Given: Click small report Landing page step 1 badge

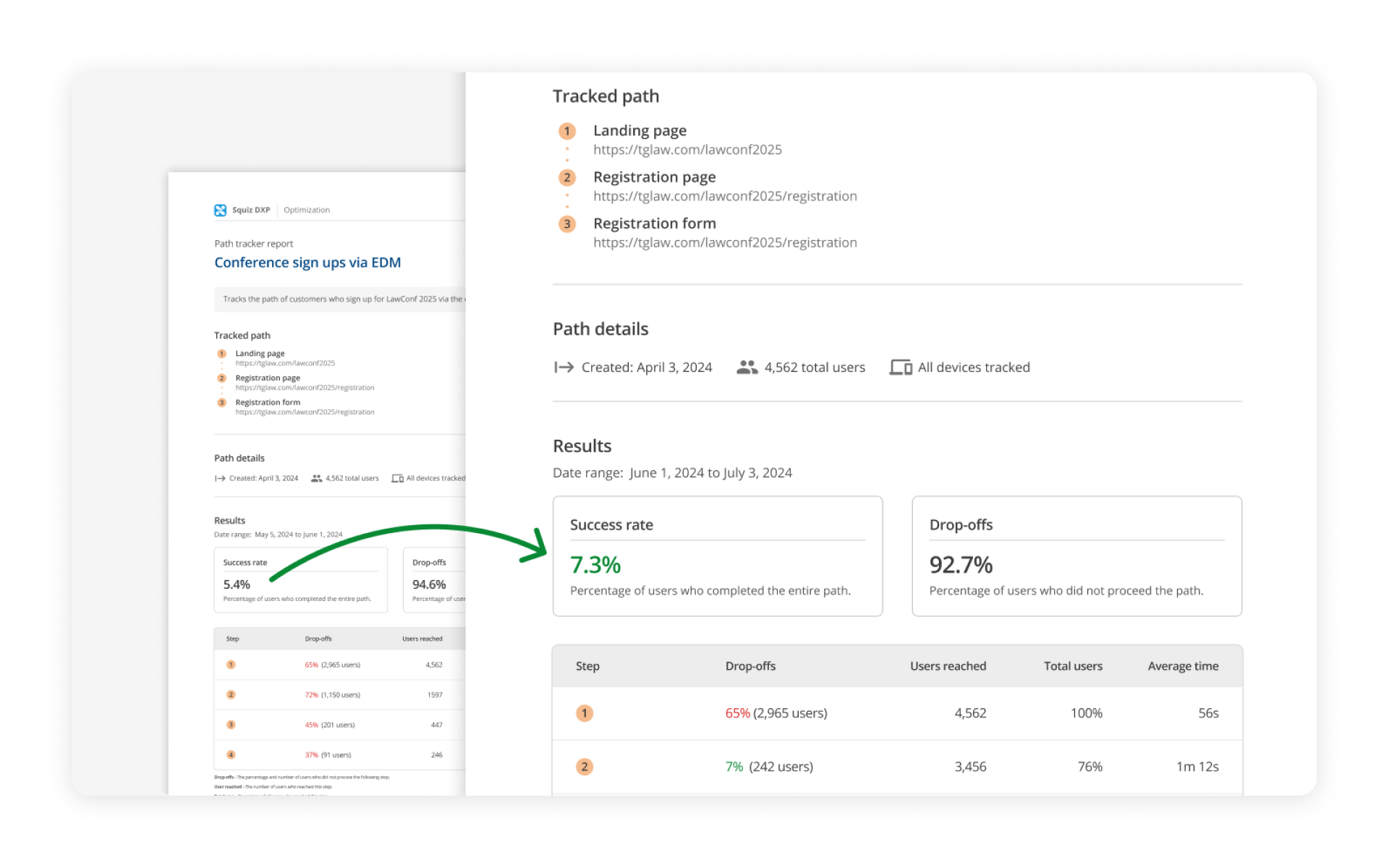Looking at the screenshot, I should pyautogui.click(x=221, y=354).
